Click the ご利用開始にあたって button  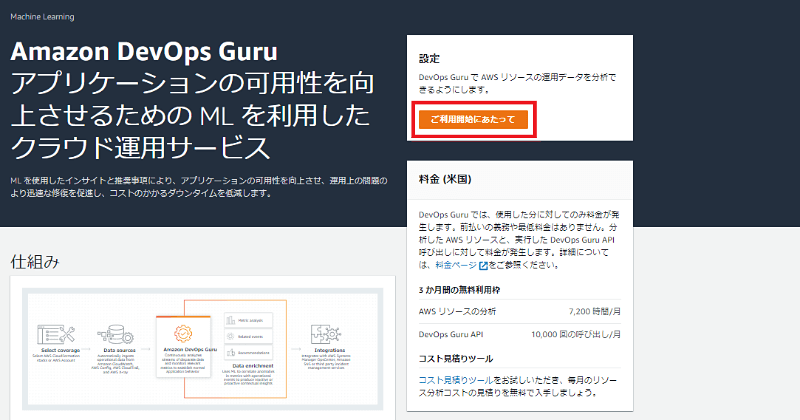[473, 119]
